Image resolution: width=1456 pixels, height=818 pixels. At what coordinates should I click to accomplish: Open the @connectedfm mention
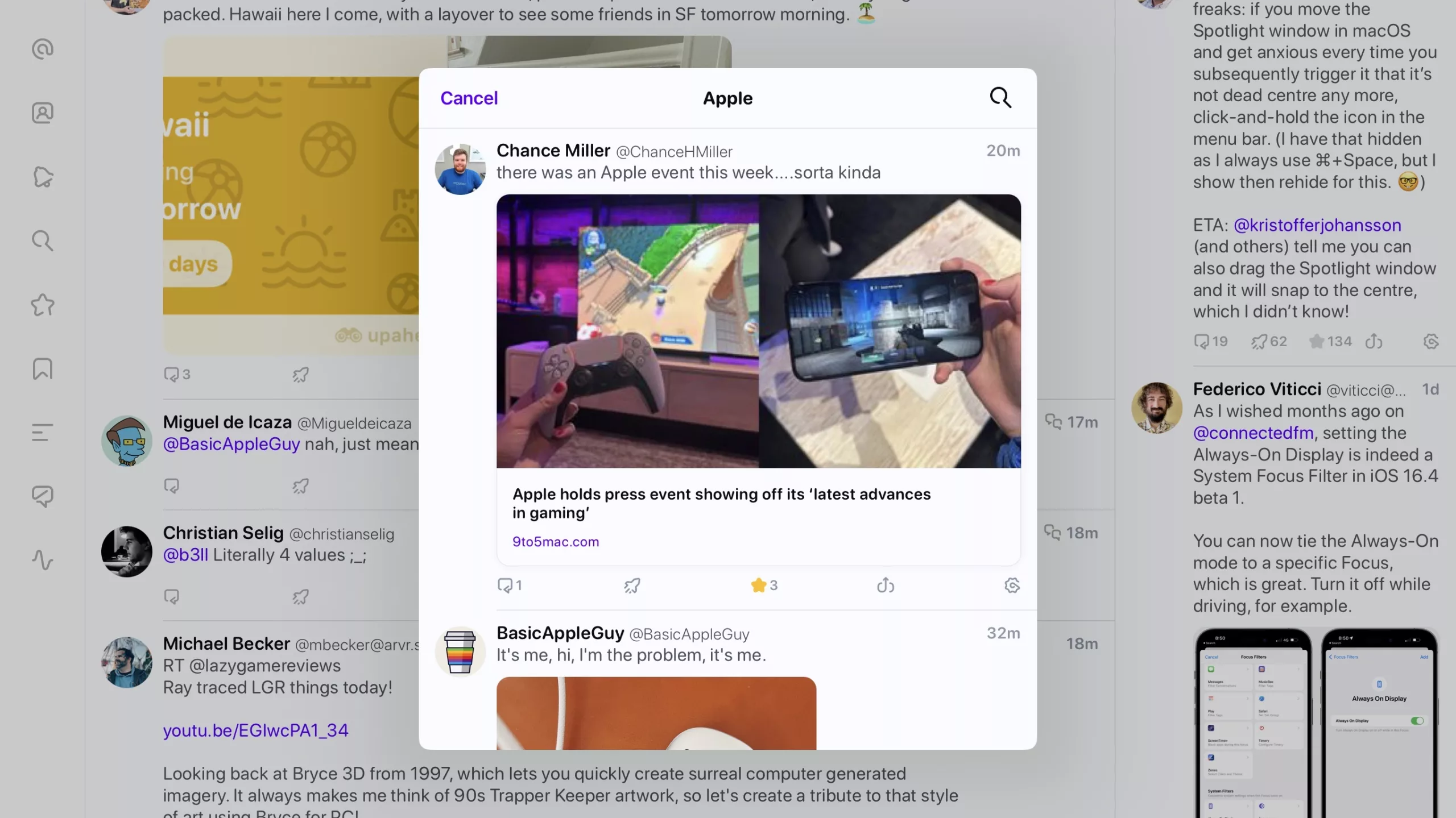pyautogui.click(x=1253, y=433)
